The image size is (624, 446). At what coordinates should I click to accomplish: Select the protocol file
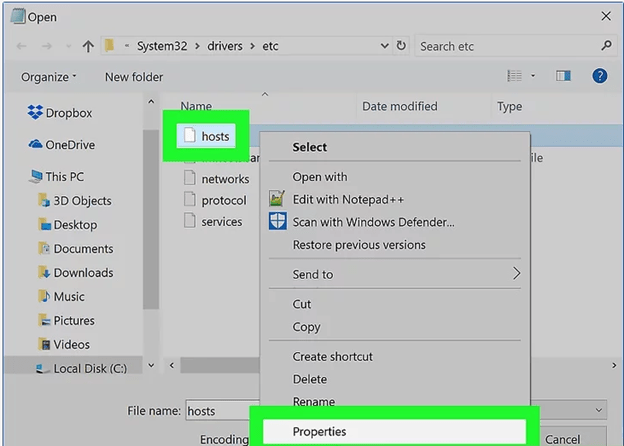(215, 200)
